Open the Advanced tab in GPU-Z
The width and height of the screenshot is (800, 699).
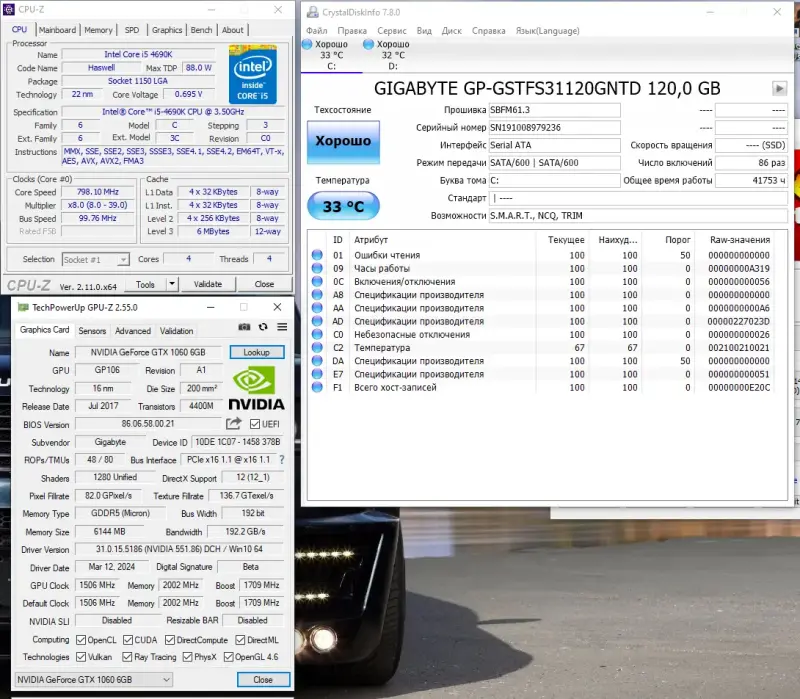[133, 331]
